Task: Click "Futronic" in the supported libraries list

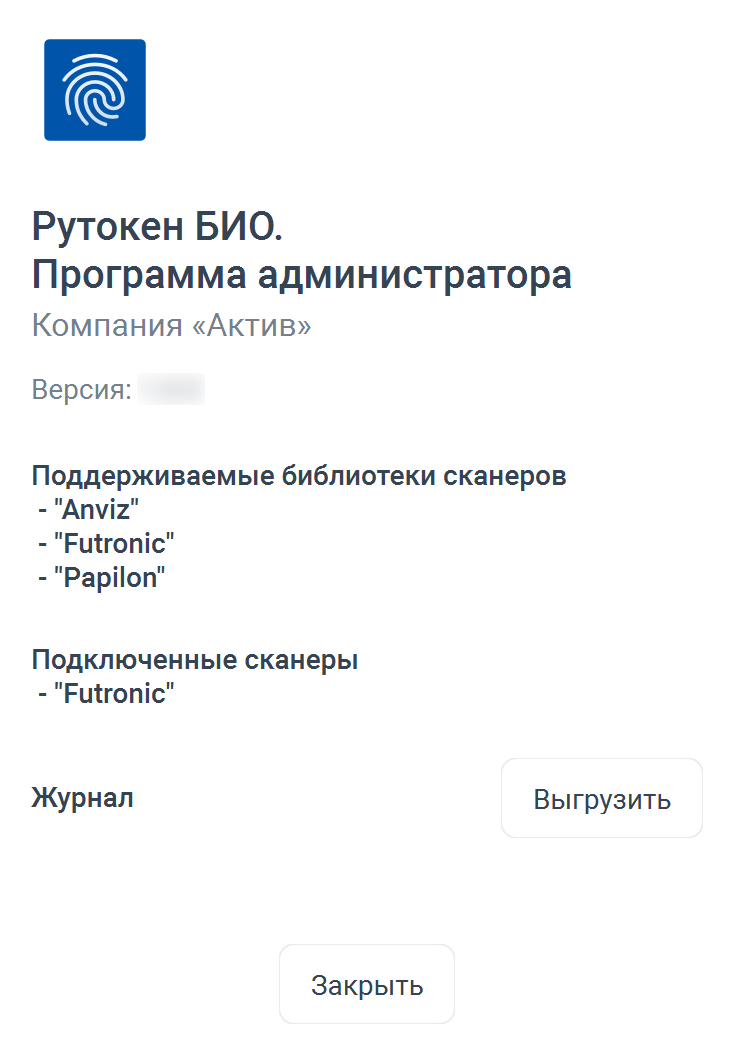Action: pyautogui.click(x=106, y=543)
